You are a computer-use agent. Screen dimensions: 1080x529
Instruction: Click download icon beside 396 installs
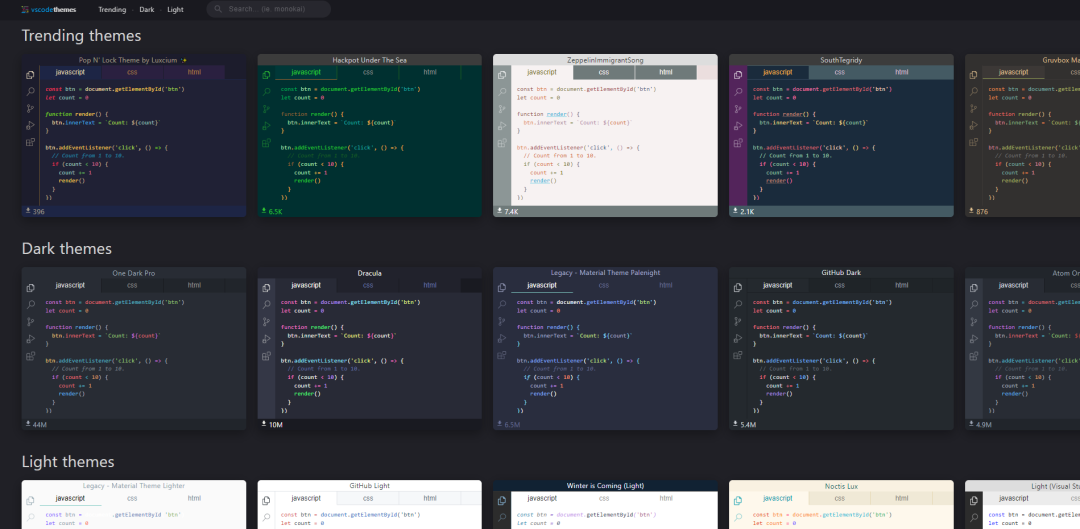click(28, 211)
